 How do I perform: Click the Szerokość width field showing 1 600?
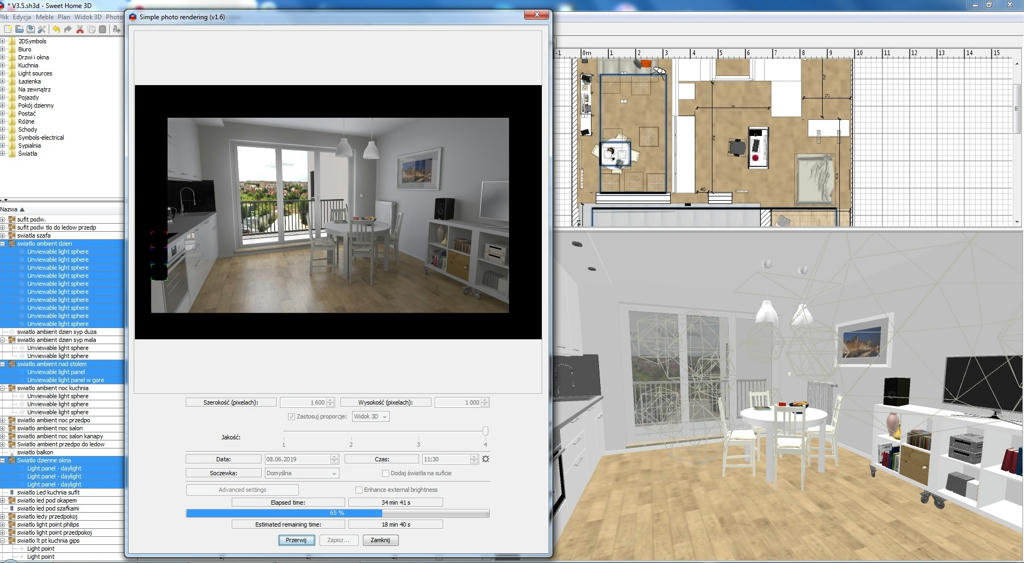pyautogui.click(x=303, y=402)
